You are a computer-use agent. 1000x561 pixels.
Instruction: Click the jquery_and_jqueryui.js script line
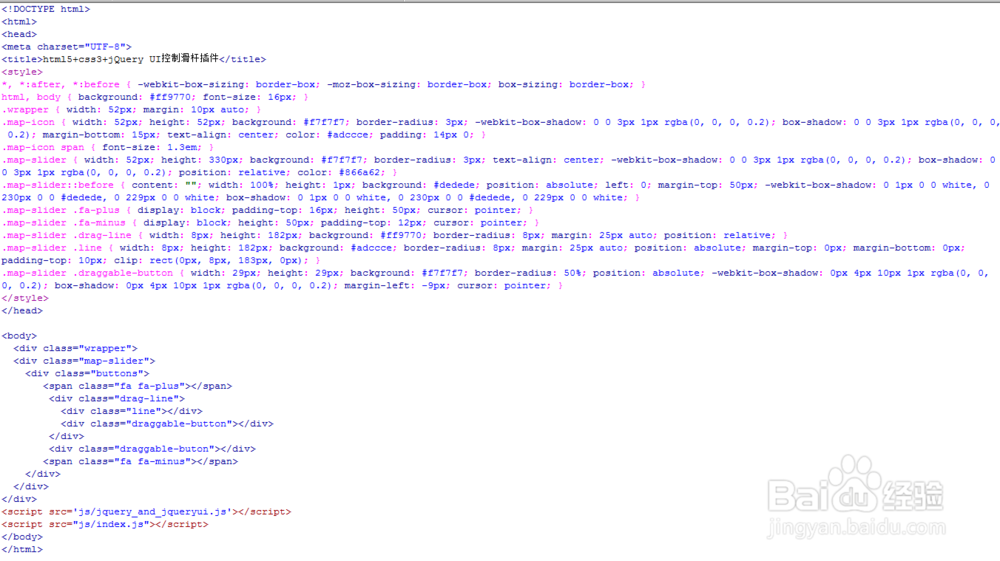(146, 512)
